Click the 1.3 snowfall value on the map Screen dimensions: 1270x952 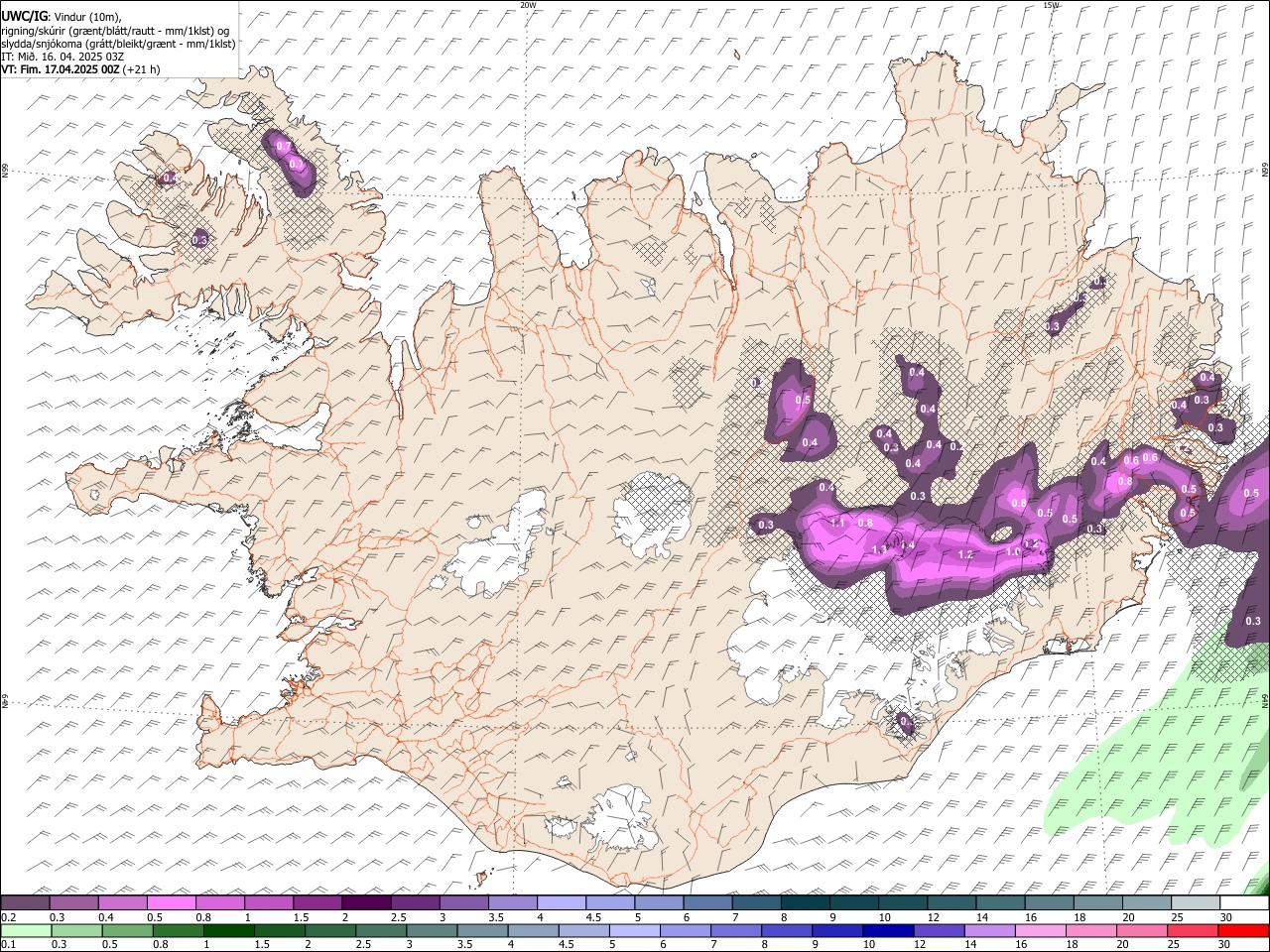click(x=878, y=549)
